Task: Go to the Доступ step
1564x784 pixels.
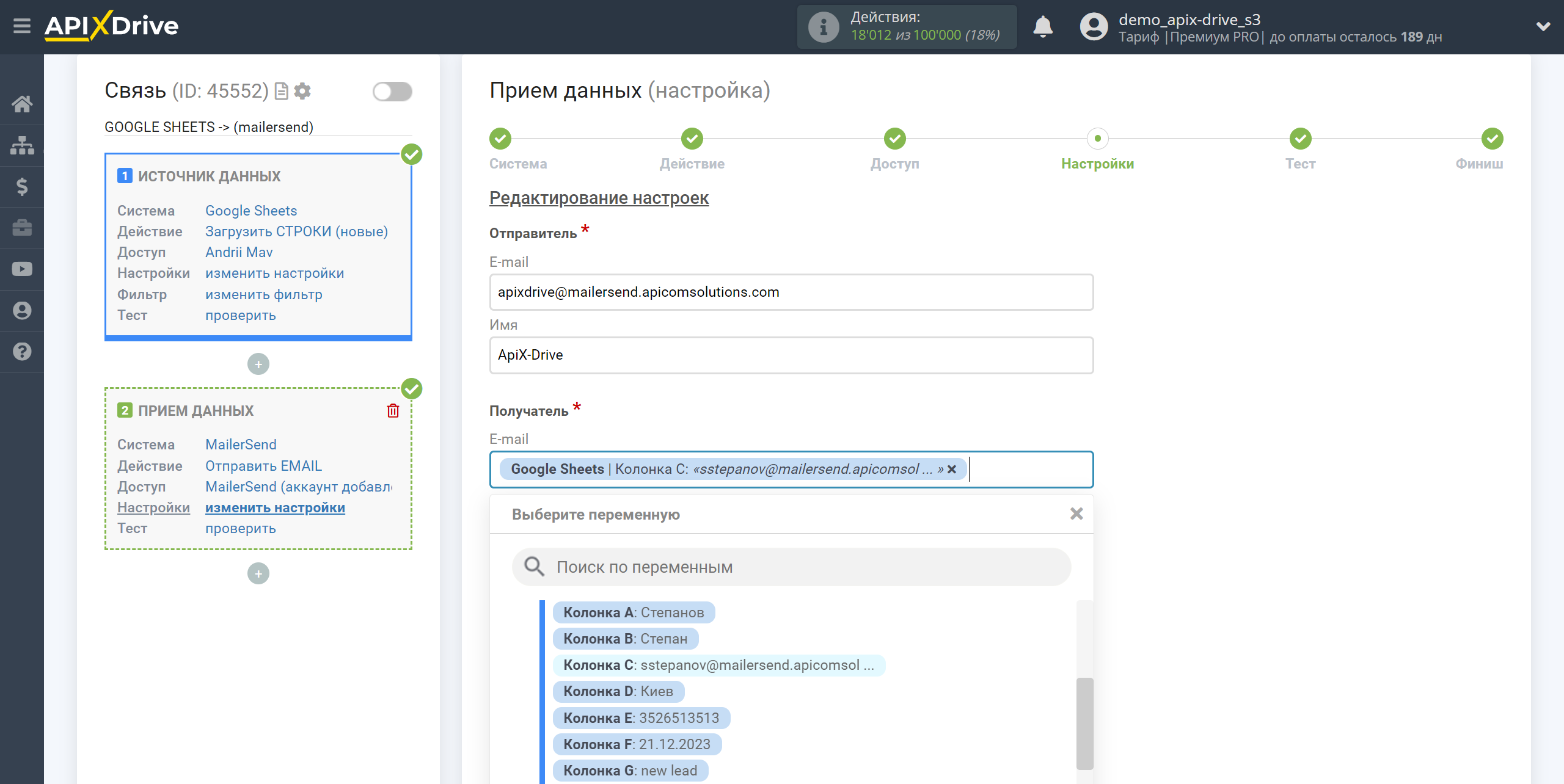Action: [x=894, y=139]
